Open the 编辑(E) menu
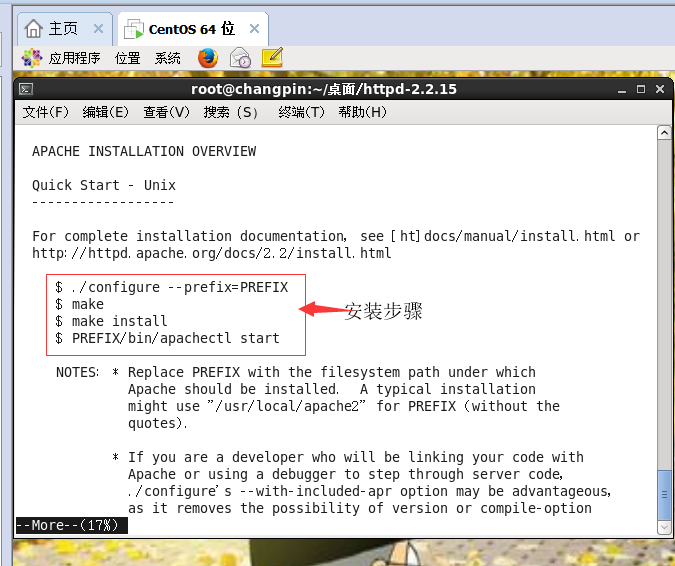The width and height of the screenshot is (675, 566). 105,112
